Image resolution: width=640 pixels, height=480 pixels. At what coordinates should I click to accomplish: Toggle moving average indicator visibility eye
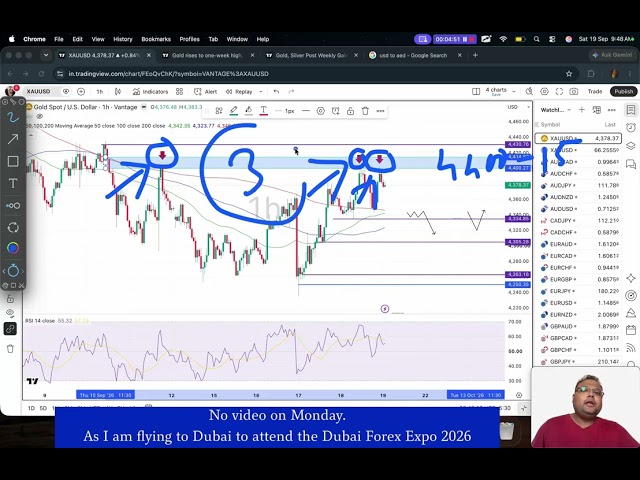pos(40,116)
